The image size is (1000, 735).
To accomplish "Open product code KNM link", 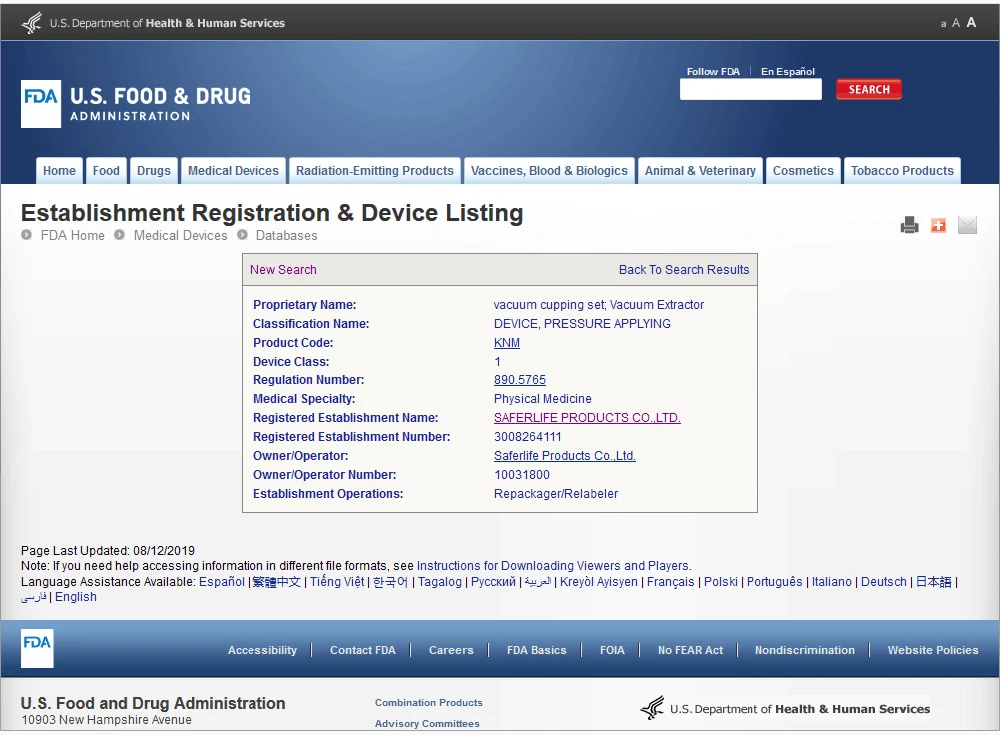I will coord(506,343).
